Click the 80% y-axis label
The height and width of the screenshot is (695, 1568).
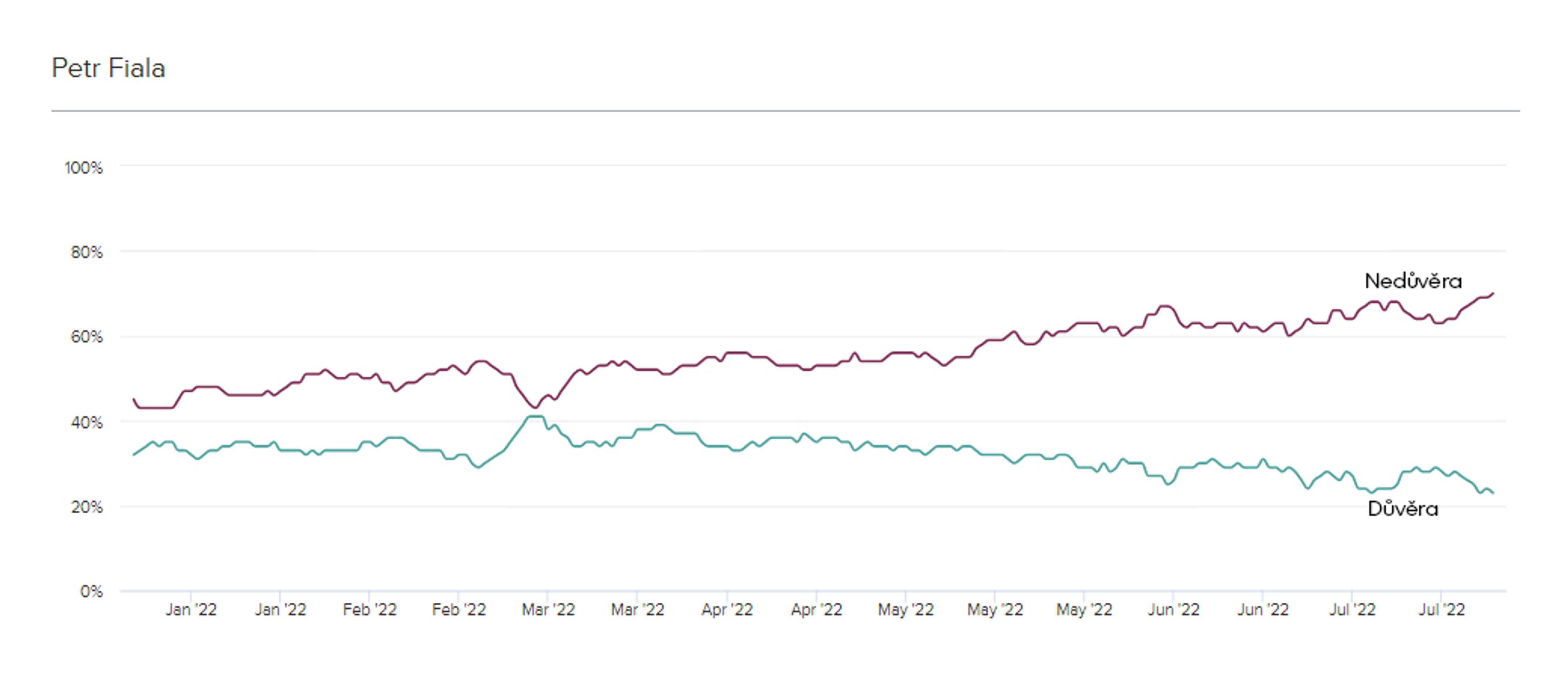87,252
